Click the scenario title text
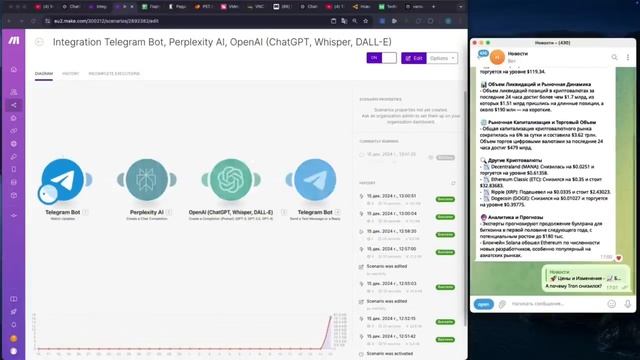 222,42
